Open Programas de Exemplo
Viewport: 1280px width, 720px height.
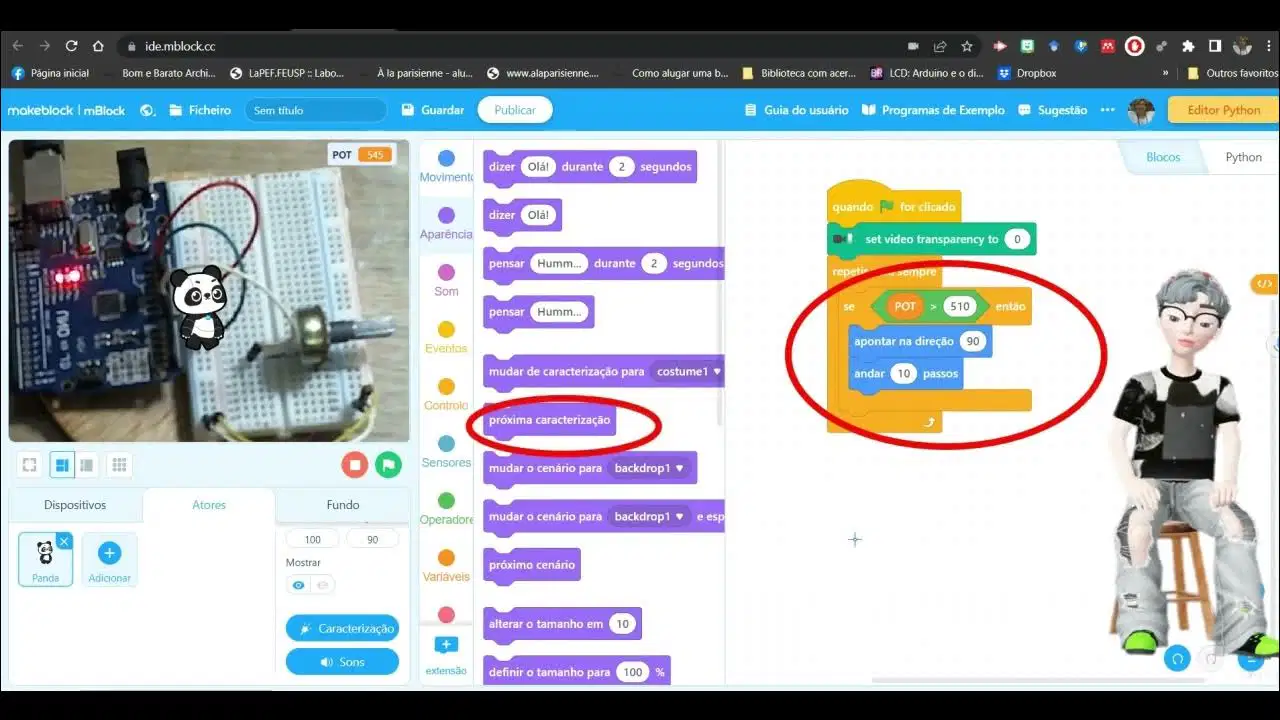click(x=933, y=110)
